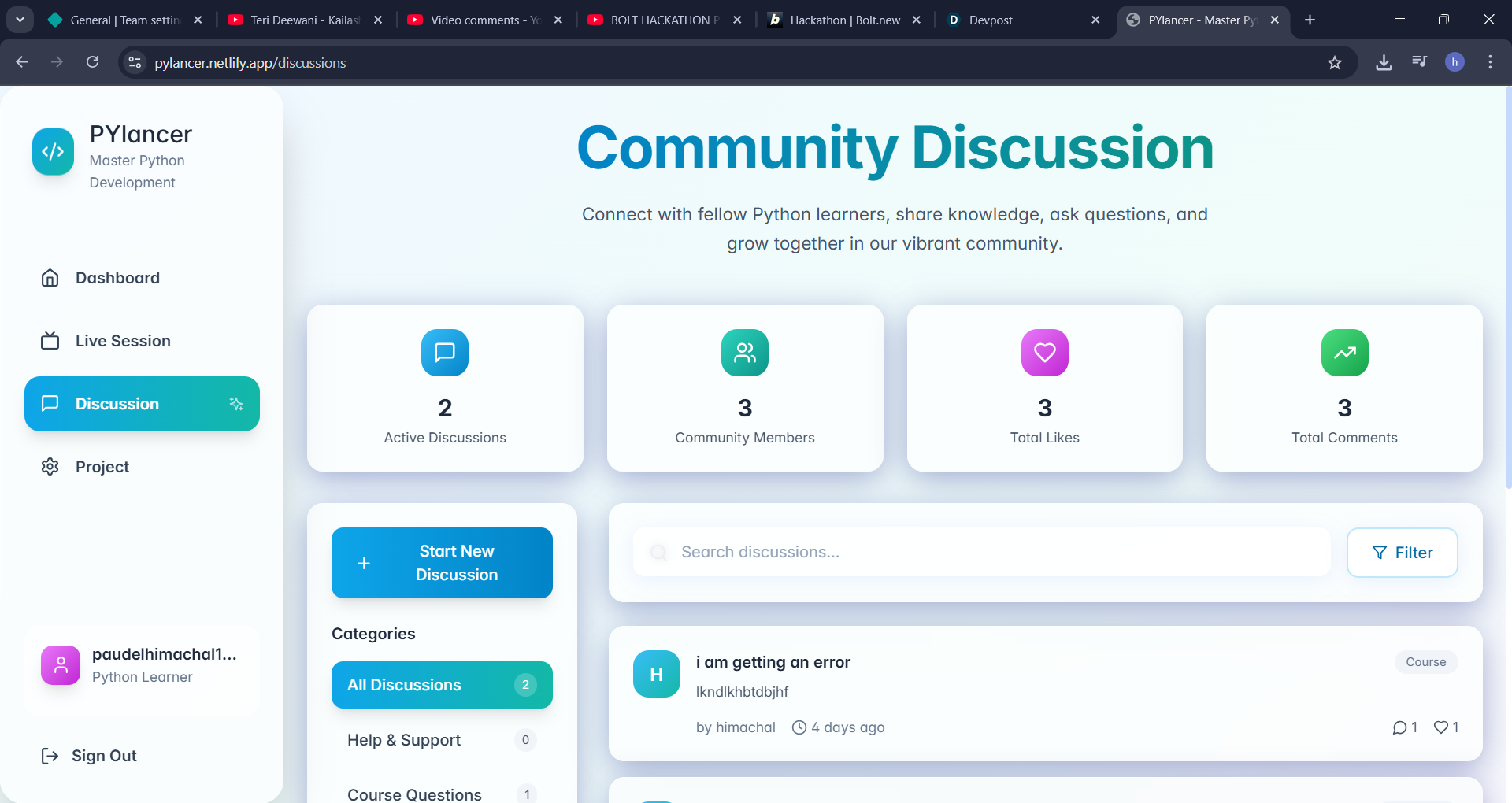Open the Filter options
1512x803 pixels.
[1403, 553]
